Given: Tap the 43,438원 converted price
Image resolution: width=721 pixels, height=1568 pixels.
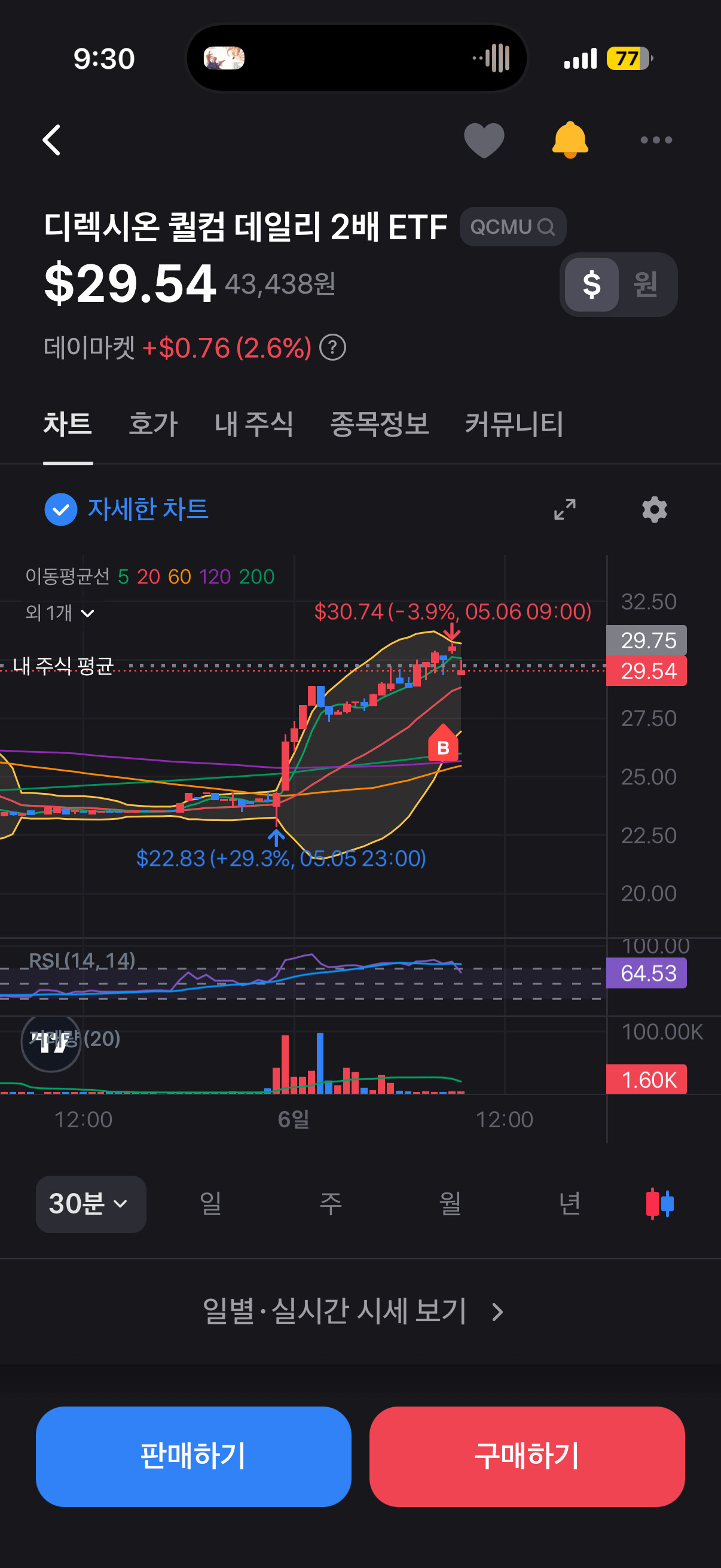Looking at the screenshot, I should pos(280,283).
